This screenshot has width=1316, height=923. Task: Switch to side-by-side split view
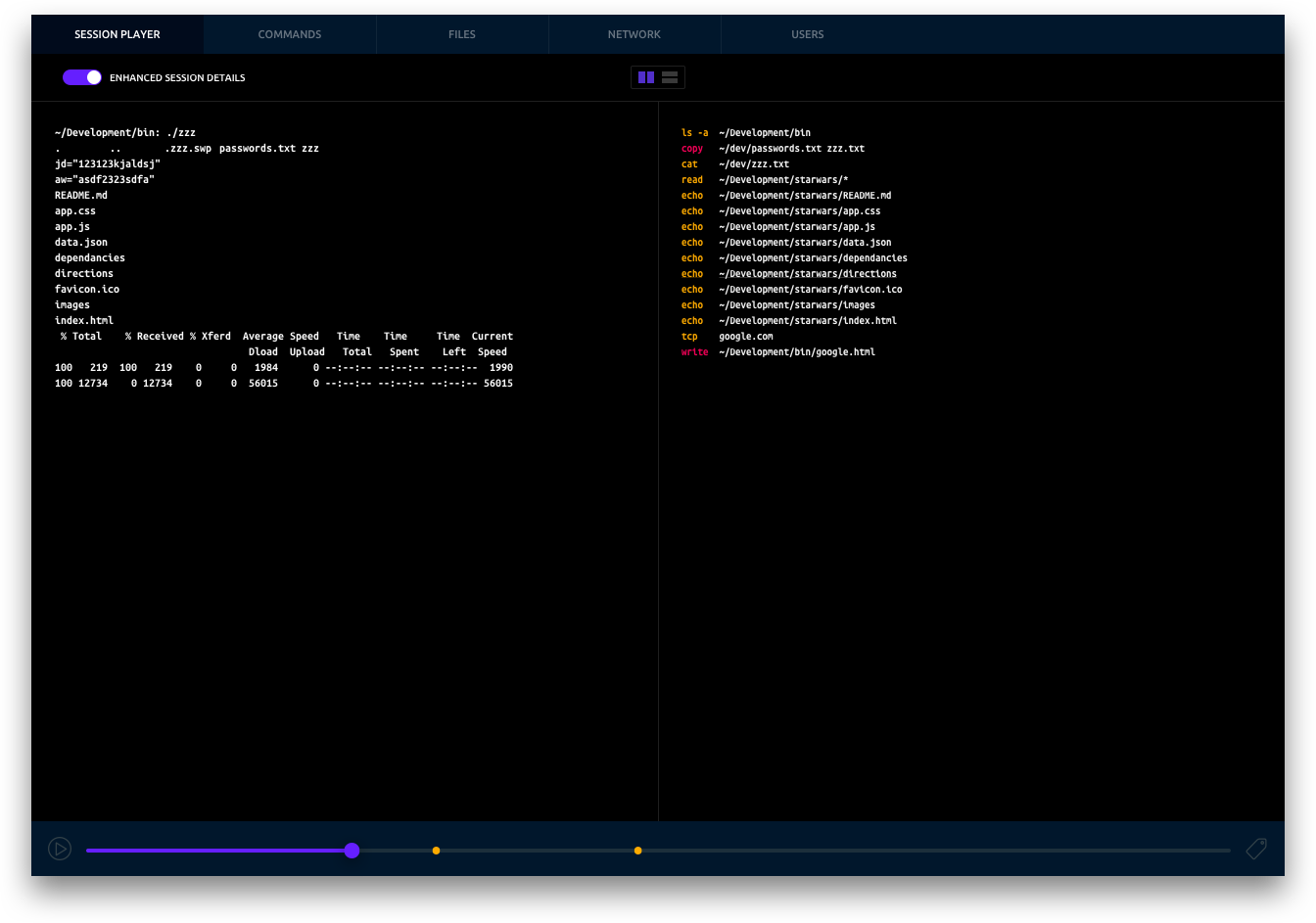[x=646, y=77]
